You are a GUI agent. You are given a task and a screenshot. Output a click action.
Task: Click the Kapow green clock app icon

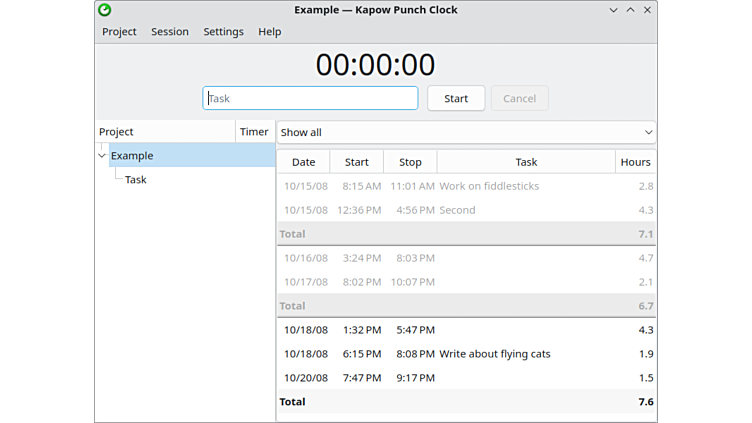click(104, 10)
